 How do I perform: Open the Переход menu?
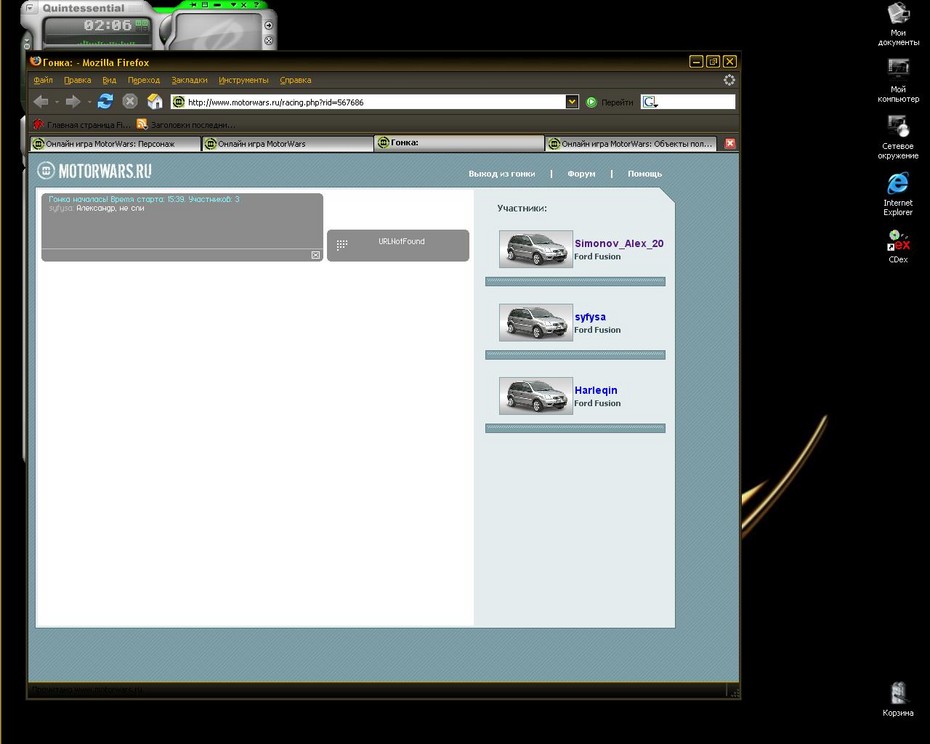tap(144, 80)
